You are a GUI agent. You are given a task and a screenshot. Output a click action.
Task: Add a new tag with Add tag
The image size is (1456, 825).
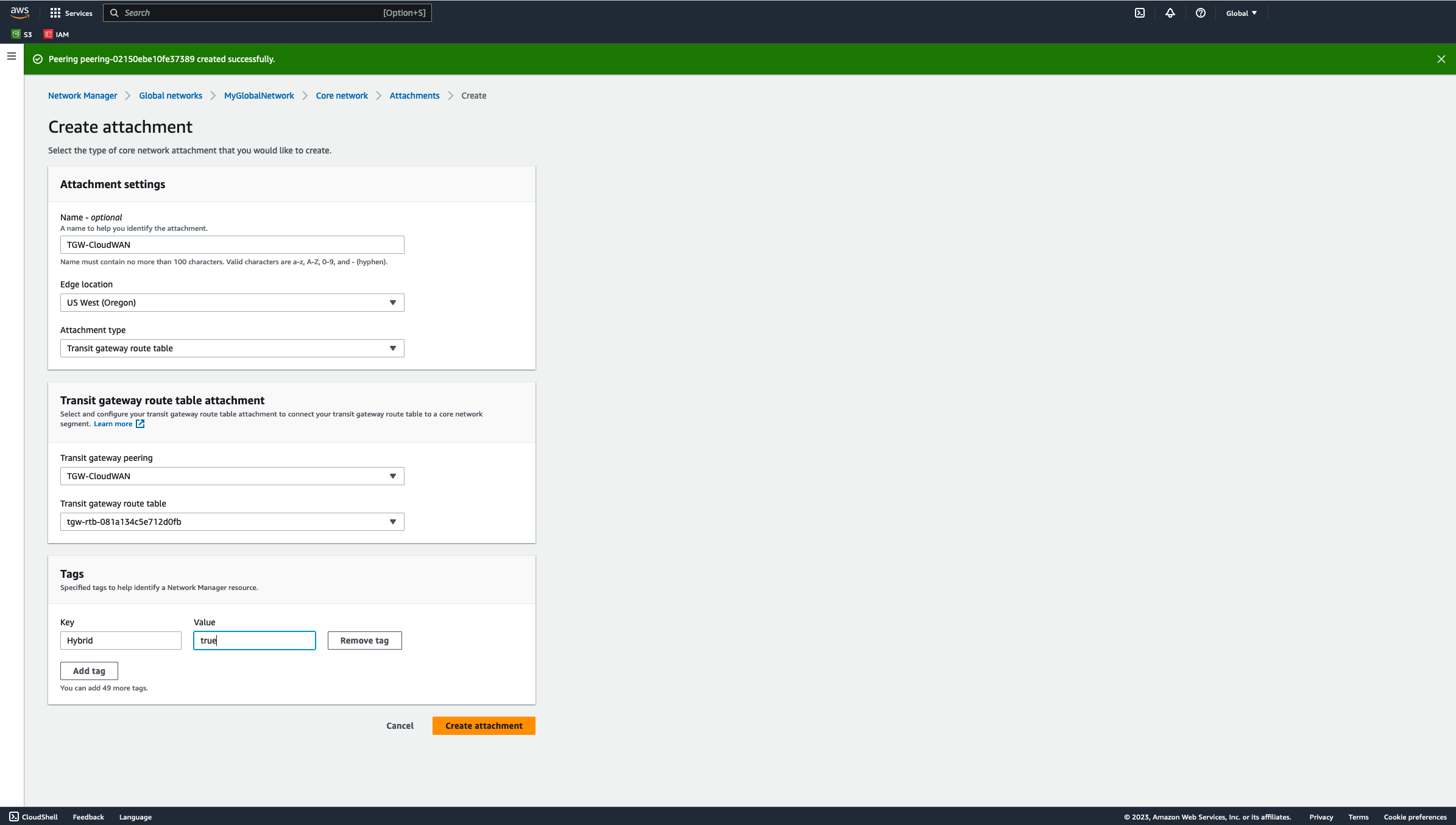89,670
